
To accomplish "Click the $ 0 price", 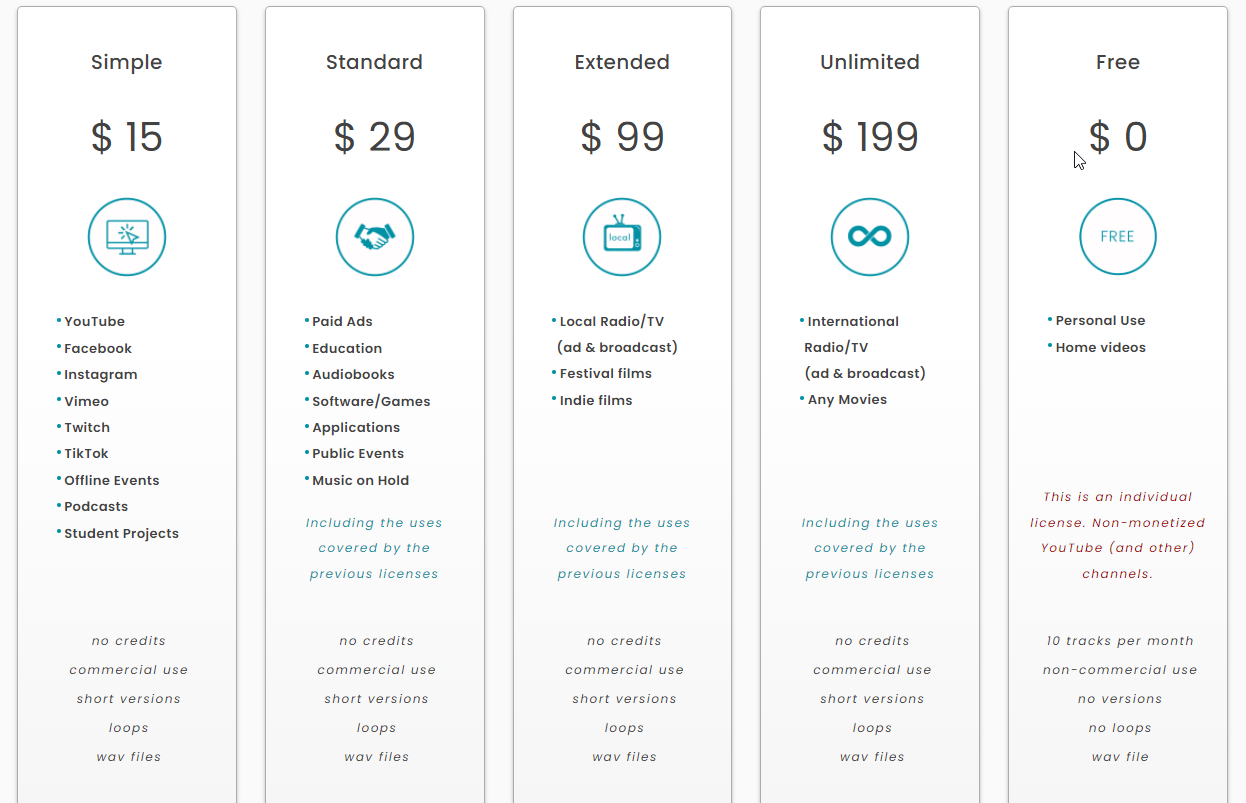I will coord(1118,137).
